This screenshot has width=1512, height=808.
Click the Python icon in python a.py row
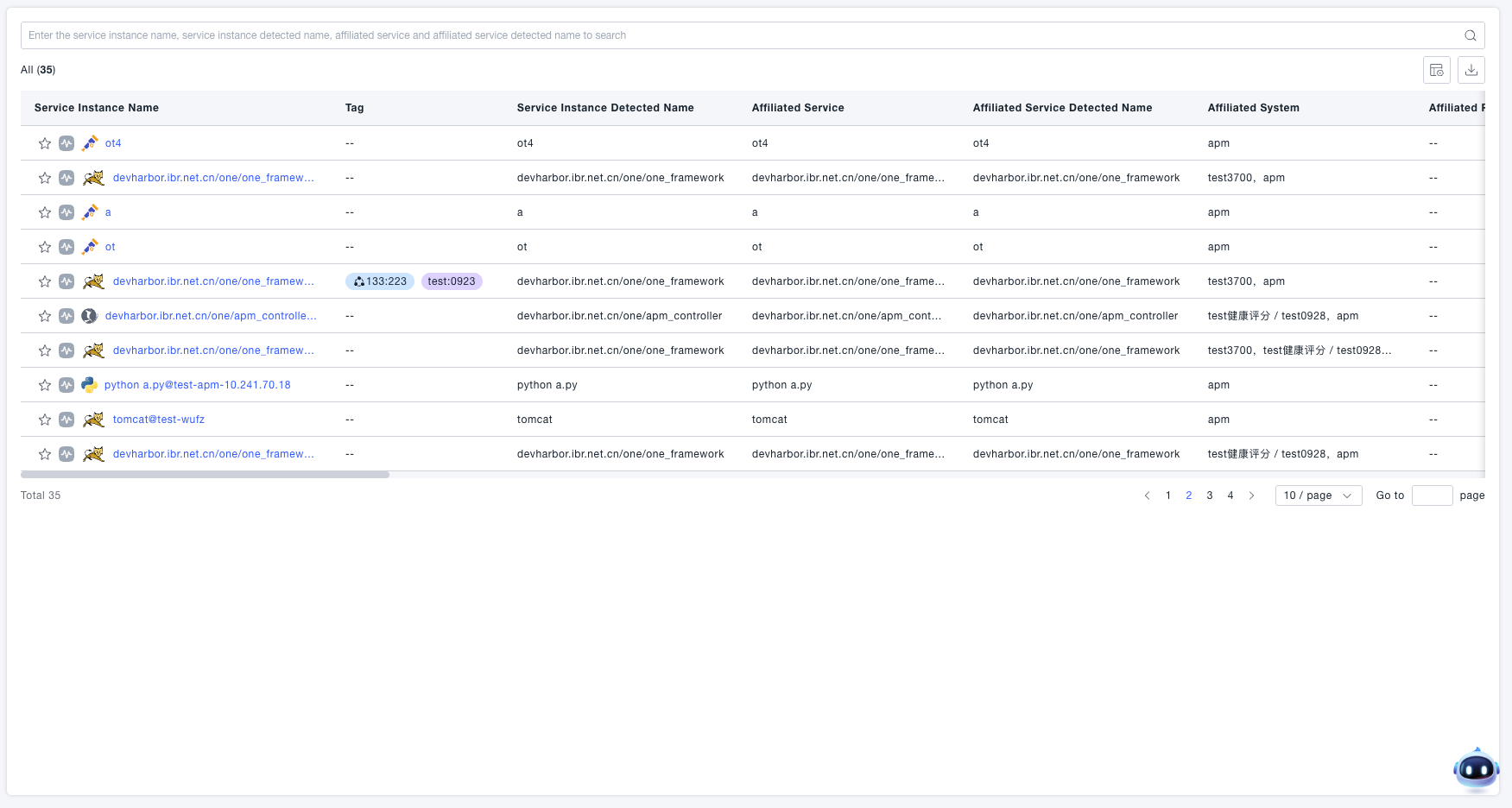coord(89,385)
